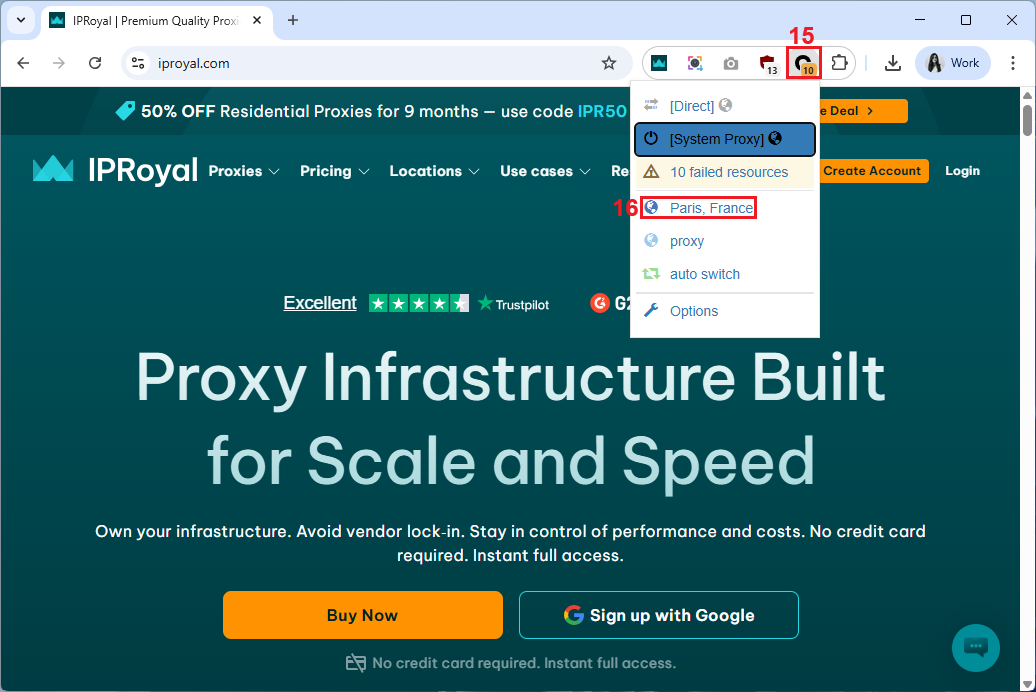Open Chrome downloads icon
1036x692 pixels.
tap(893, 63)
